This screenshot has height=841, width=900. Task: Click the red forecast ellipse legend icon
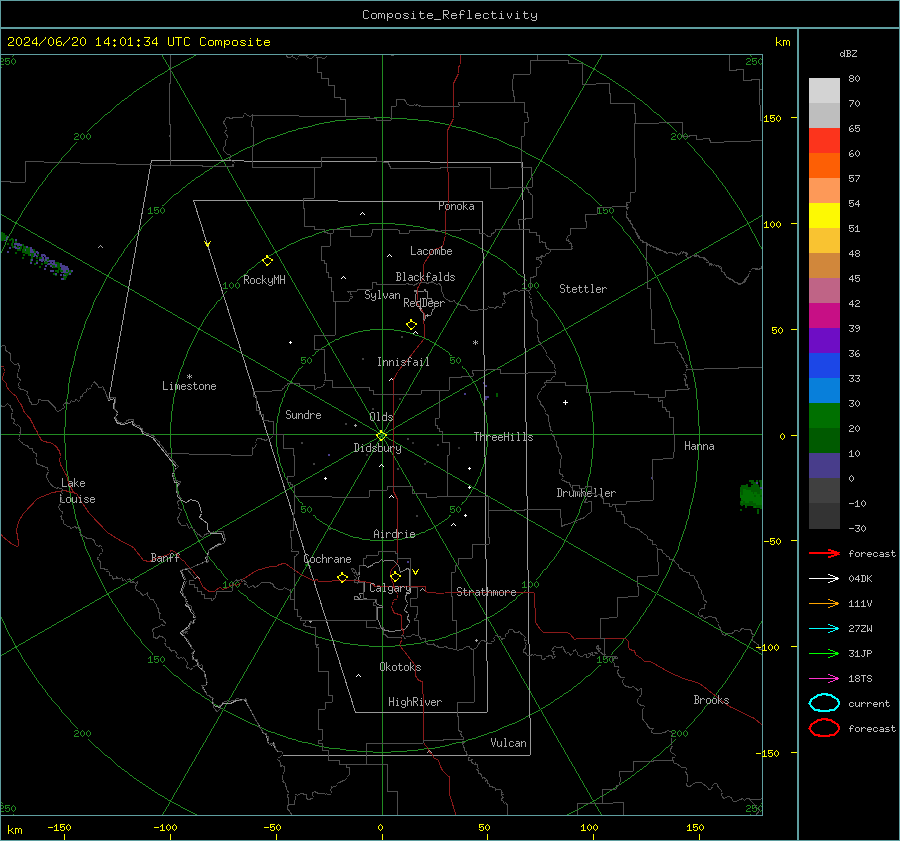click(824, 728)
